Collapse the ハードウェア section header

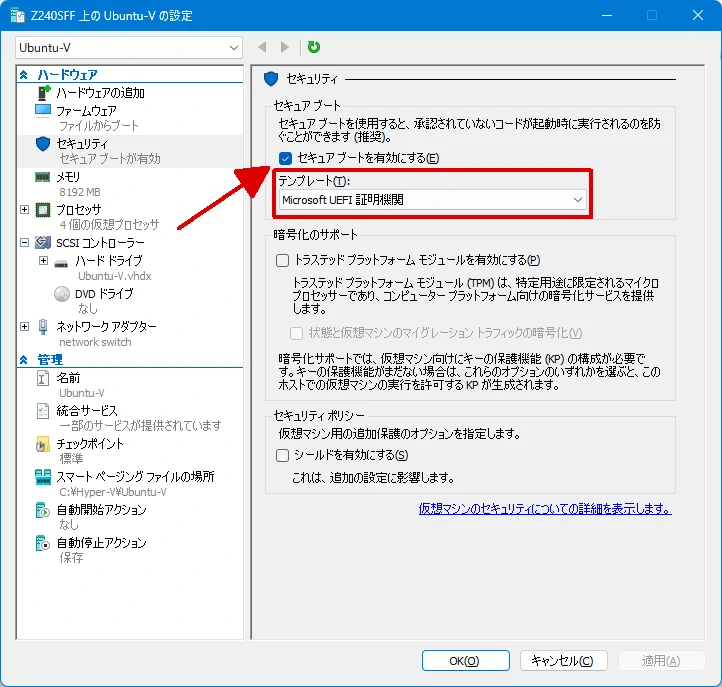[25, 75]
